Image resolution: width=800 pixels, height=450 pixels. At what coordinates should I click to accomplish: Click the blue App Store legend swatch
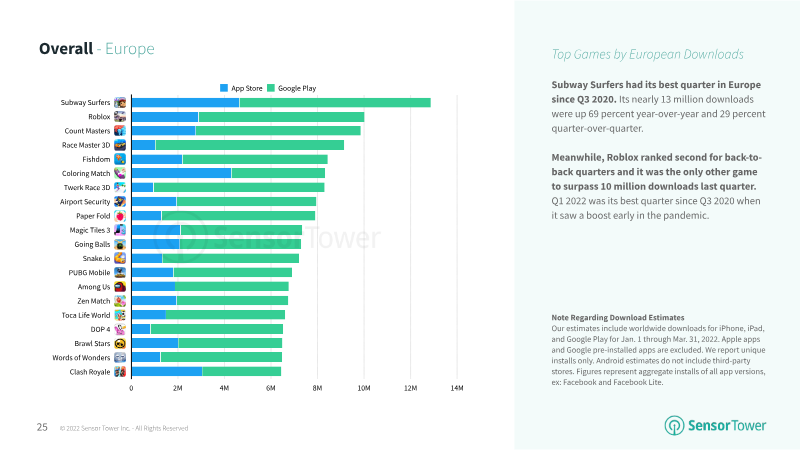point(224,88)
